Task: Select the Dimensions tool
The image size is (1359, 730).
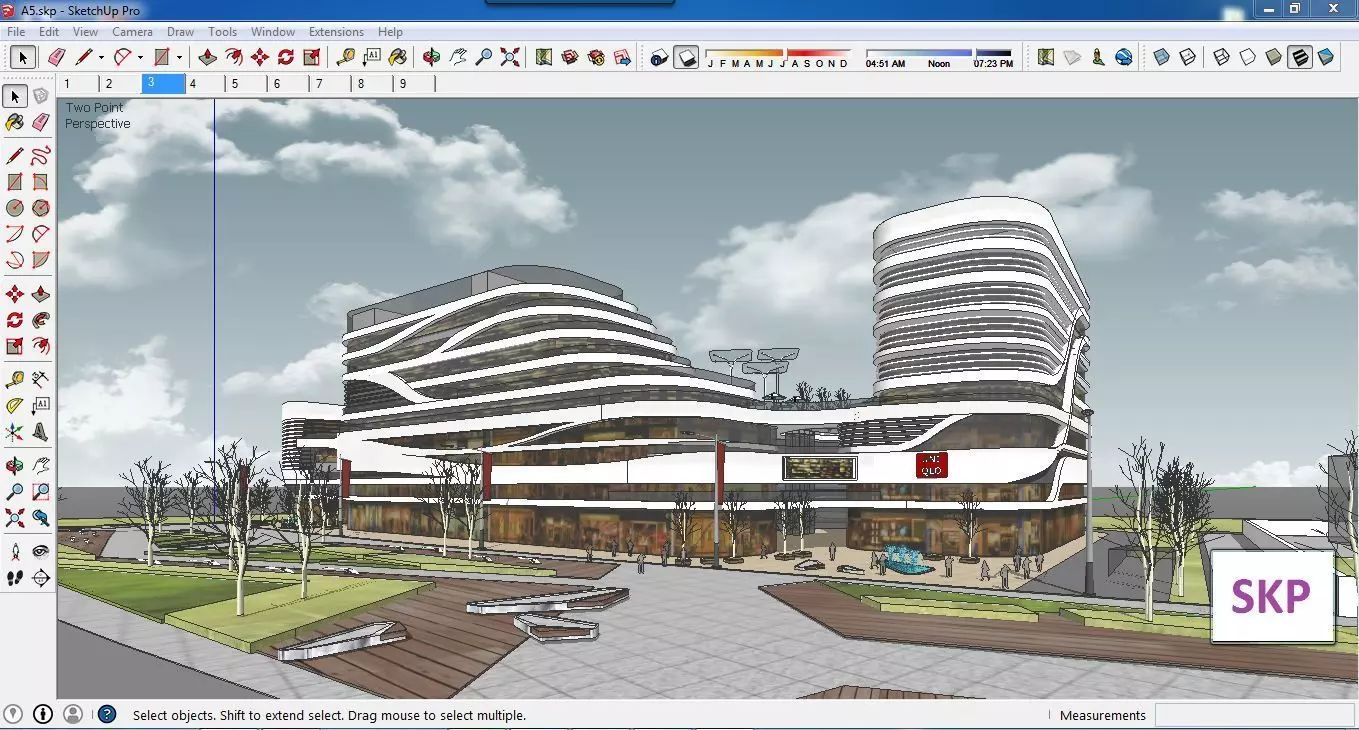Action: pos(41,380)
